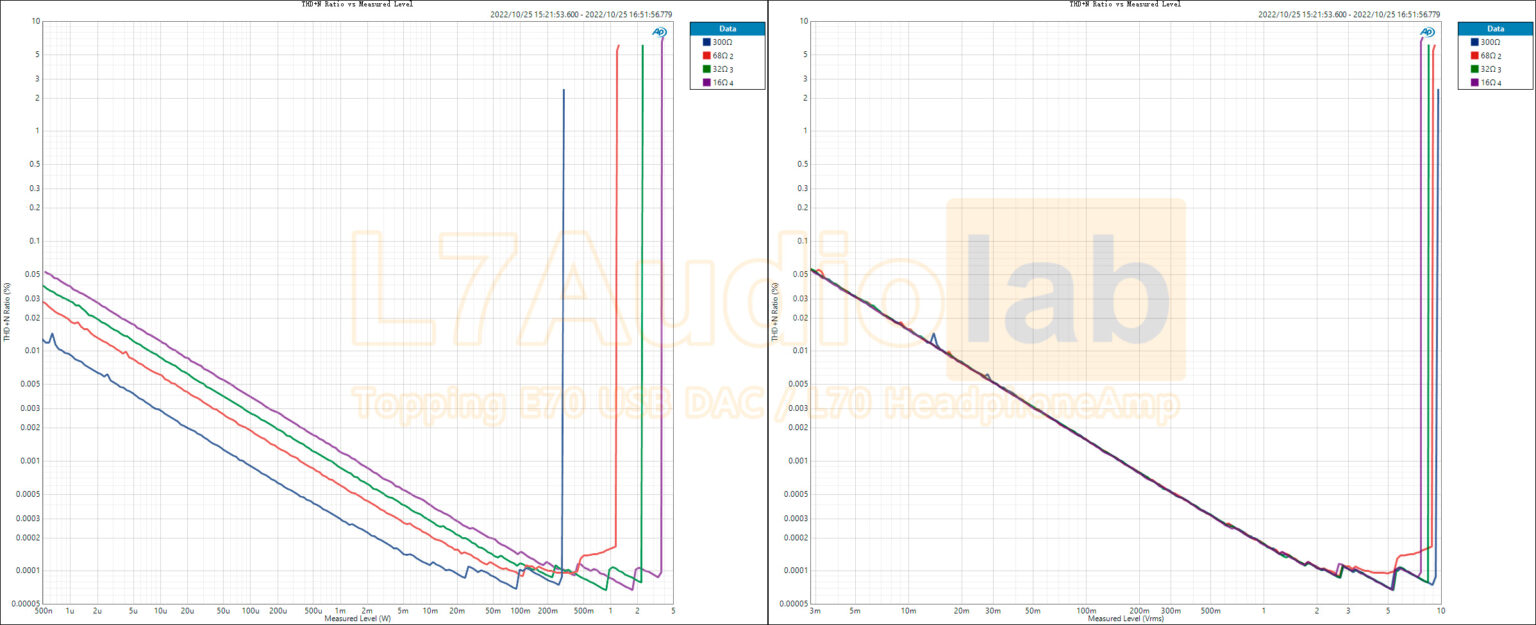Screen dimensions: 1536x625
Task: Click the 'THD+N Ratio vs Measured Level' title of Vrms graph
Action: tap(1125, 4)
